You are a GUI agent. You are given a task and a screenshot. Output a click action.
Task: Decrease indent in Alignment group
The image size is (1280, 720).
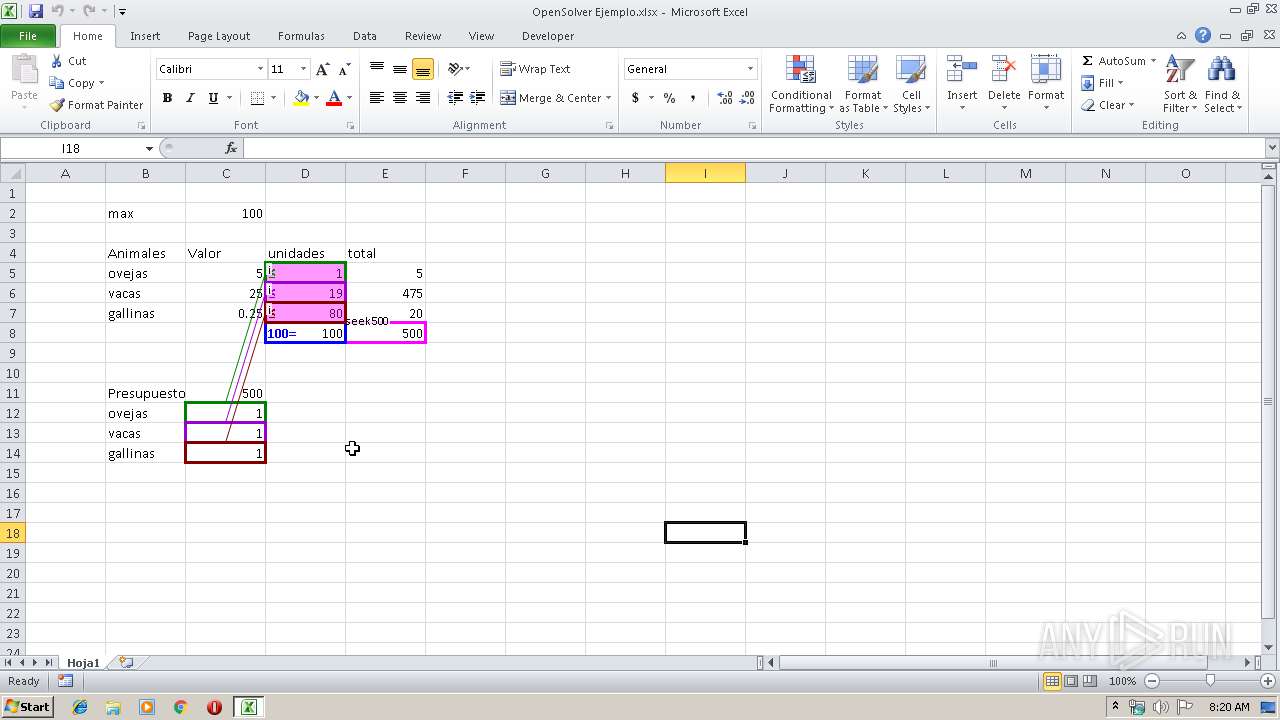455,98
